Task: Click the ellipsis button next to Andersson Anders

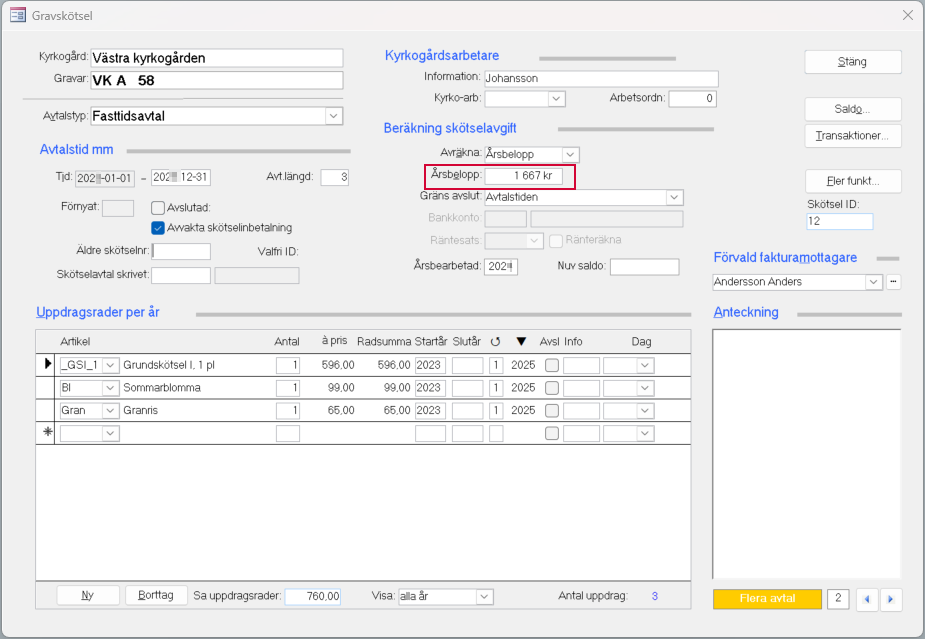Action: click(x=893, y=282)
